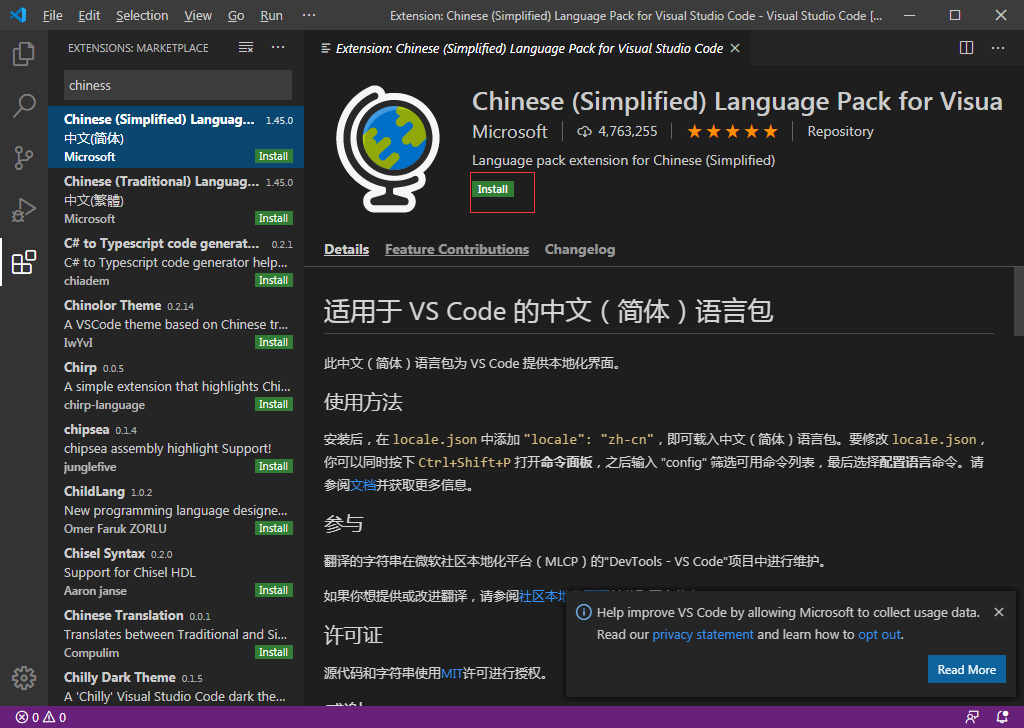Open Extensions panel more actions menu

pyautogui.click(x=278, y=48)
